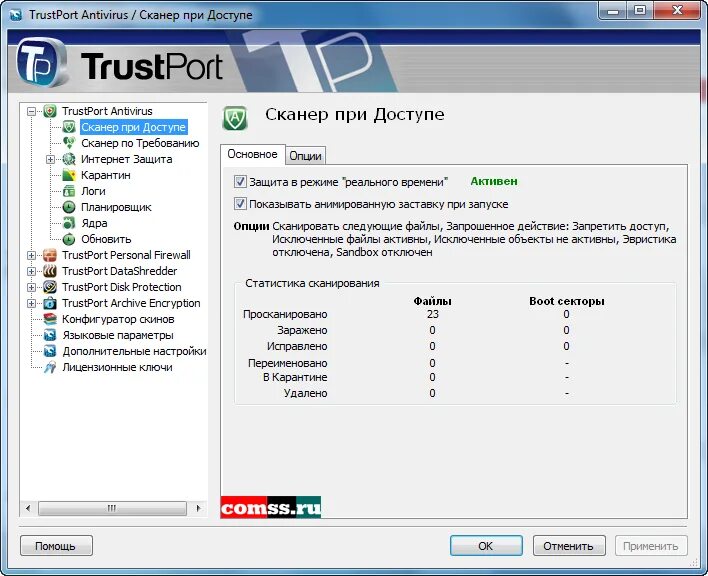
Task: Select Языковые параметры tree item
Action: [118, 335]
